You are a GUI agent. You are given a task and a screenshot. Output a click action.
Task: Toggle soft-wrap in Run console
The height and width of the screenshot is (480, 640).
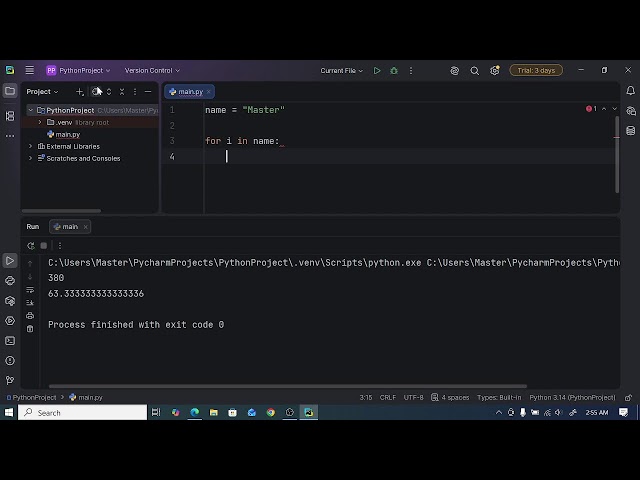[30, 290]
